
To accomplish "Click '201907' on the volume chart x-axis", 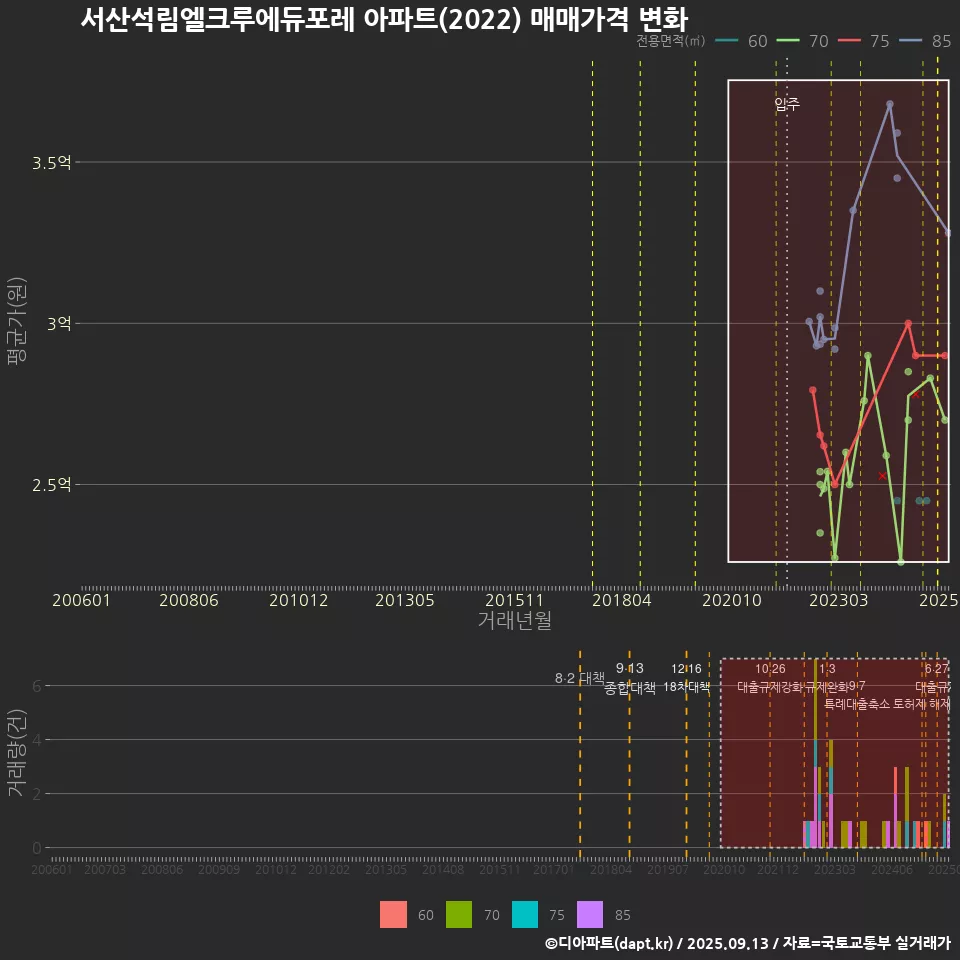I will [x=667, y=869].
